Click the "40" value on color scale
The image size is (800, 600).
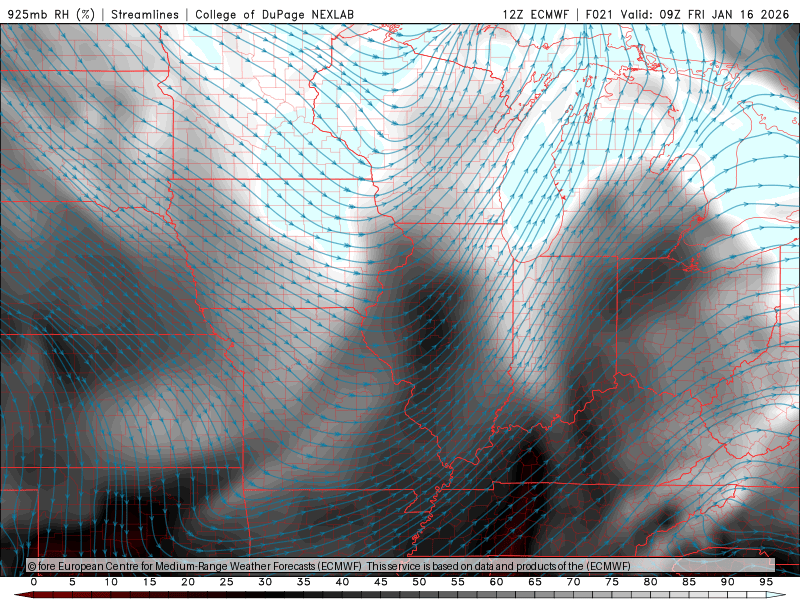click(342, 582)
